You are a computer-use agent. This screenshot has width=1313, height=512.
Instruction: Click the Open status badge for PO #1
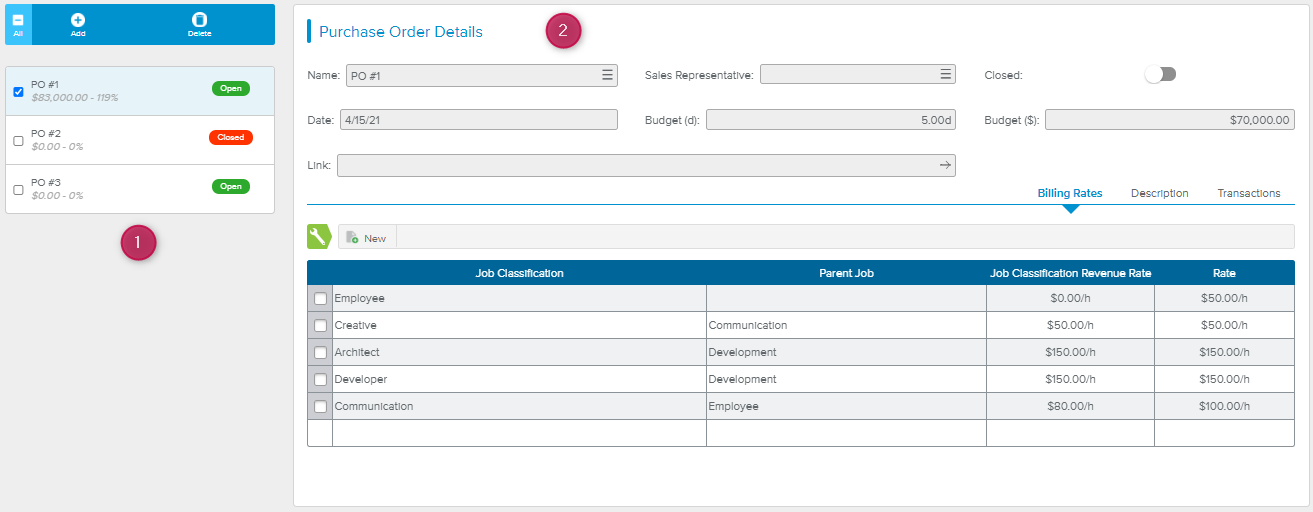point(230,88)
